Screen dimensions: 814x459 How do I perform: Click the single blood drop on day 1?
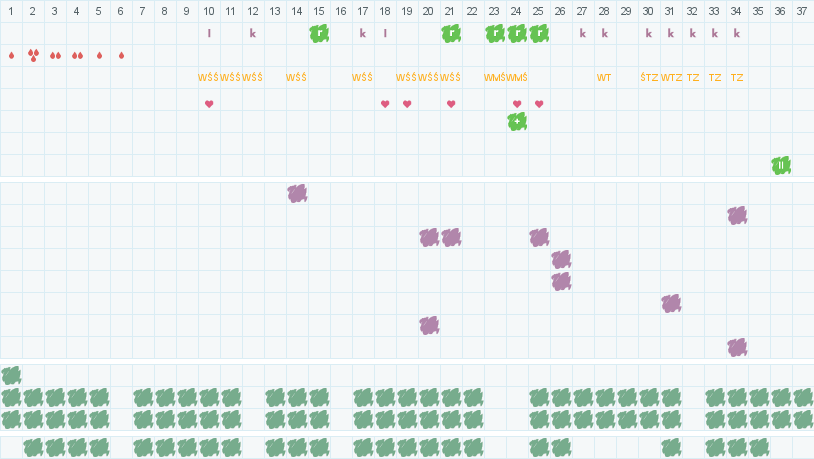11,55
